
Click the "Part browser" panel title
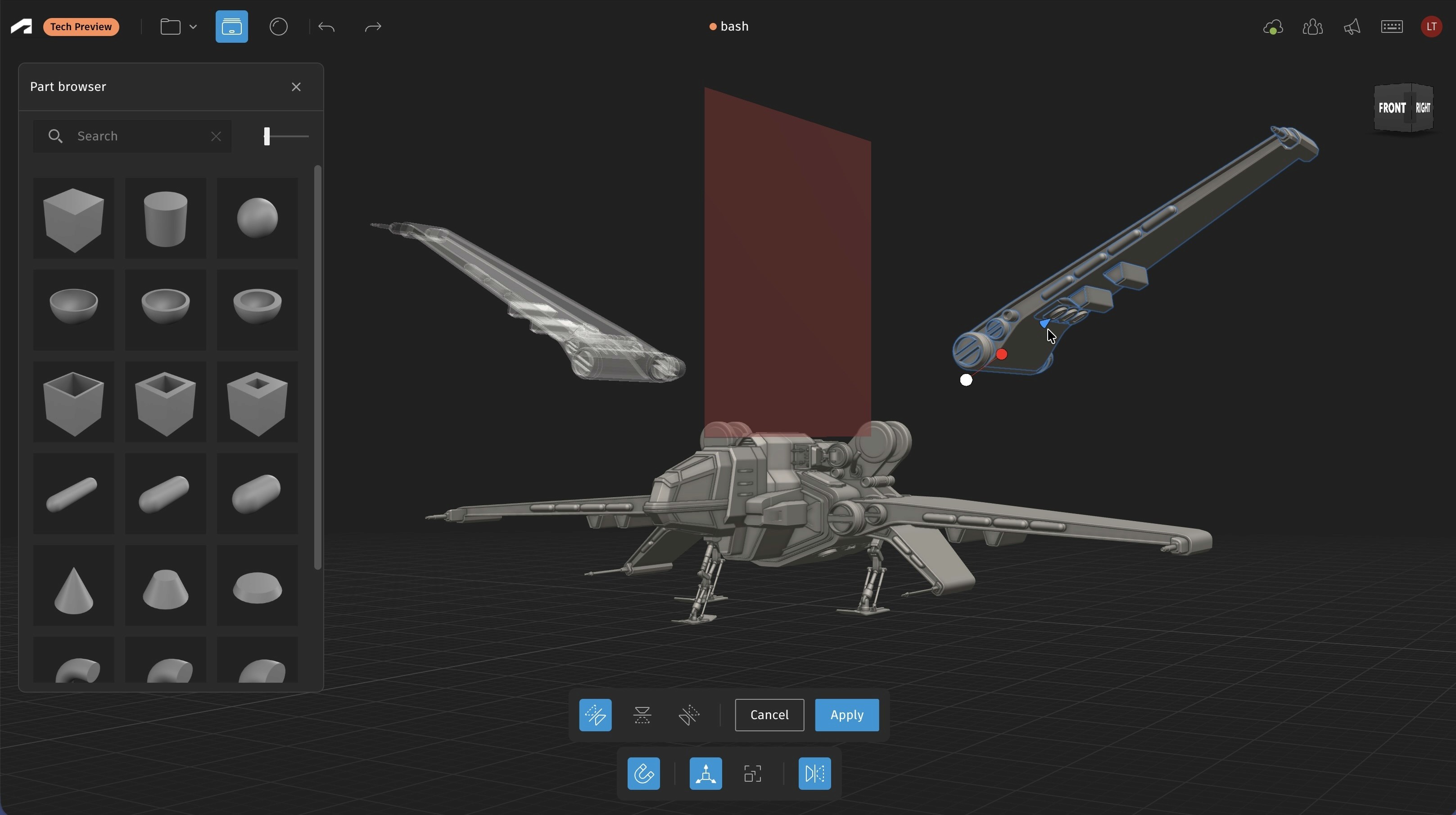[x=68, y=86]
